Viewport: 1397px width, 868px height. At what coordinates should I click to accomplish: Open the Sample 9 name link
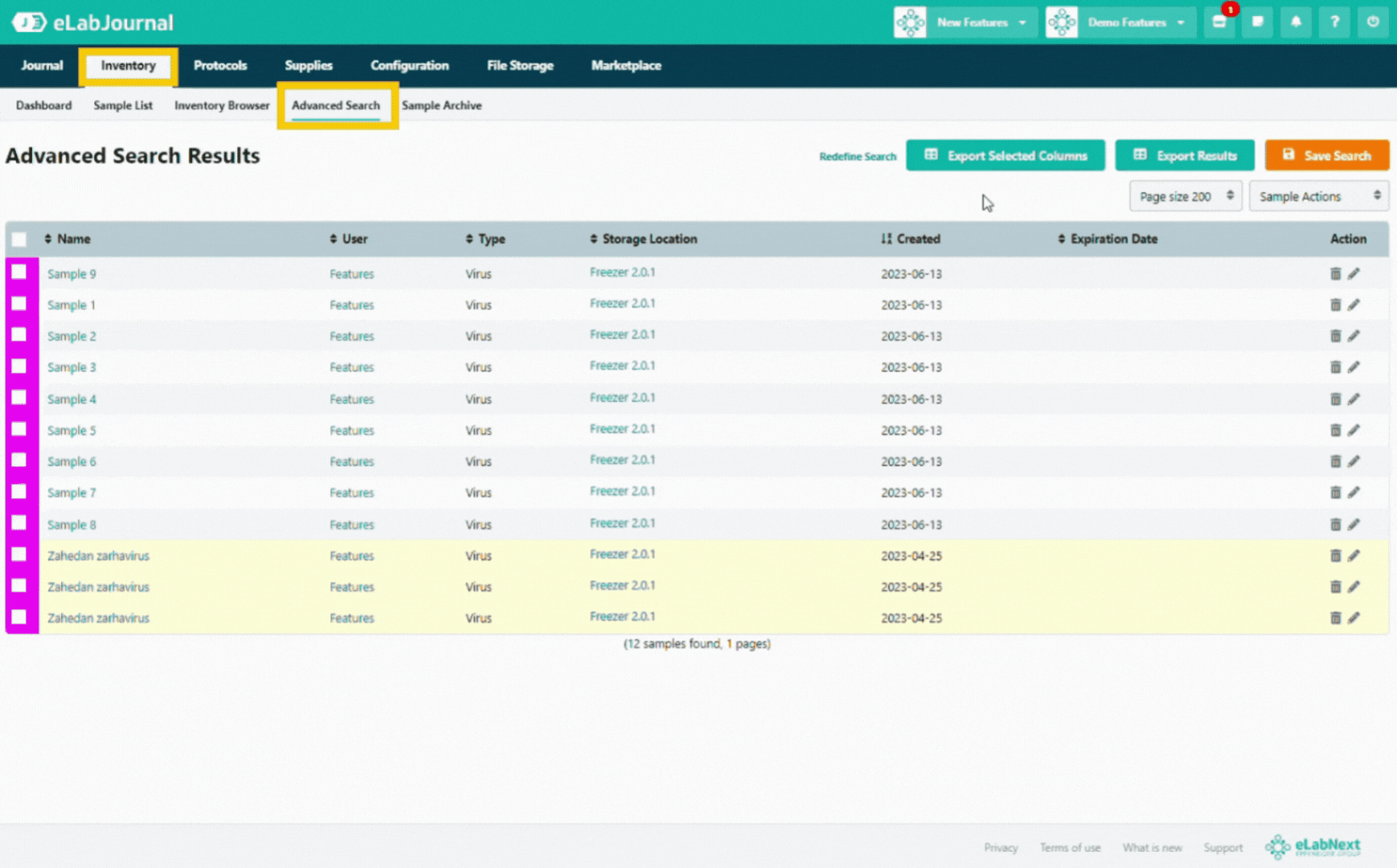72,274
